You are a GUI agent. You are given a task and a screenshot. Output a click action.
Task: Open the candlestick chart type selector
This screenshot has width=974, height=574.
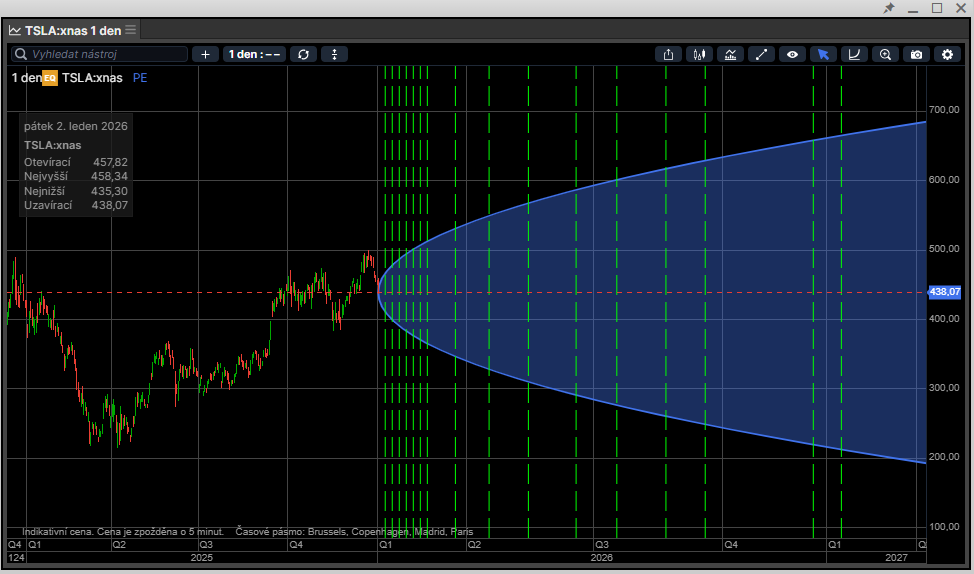coord(699,54)
